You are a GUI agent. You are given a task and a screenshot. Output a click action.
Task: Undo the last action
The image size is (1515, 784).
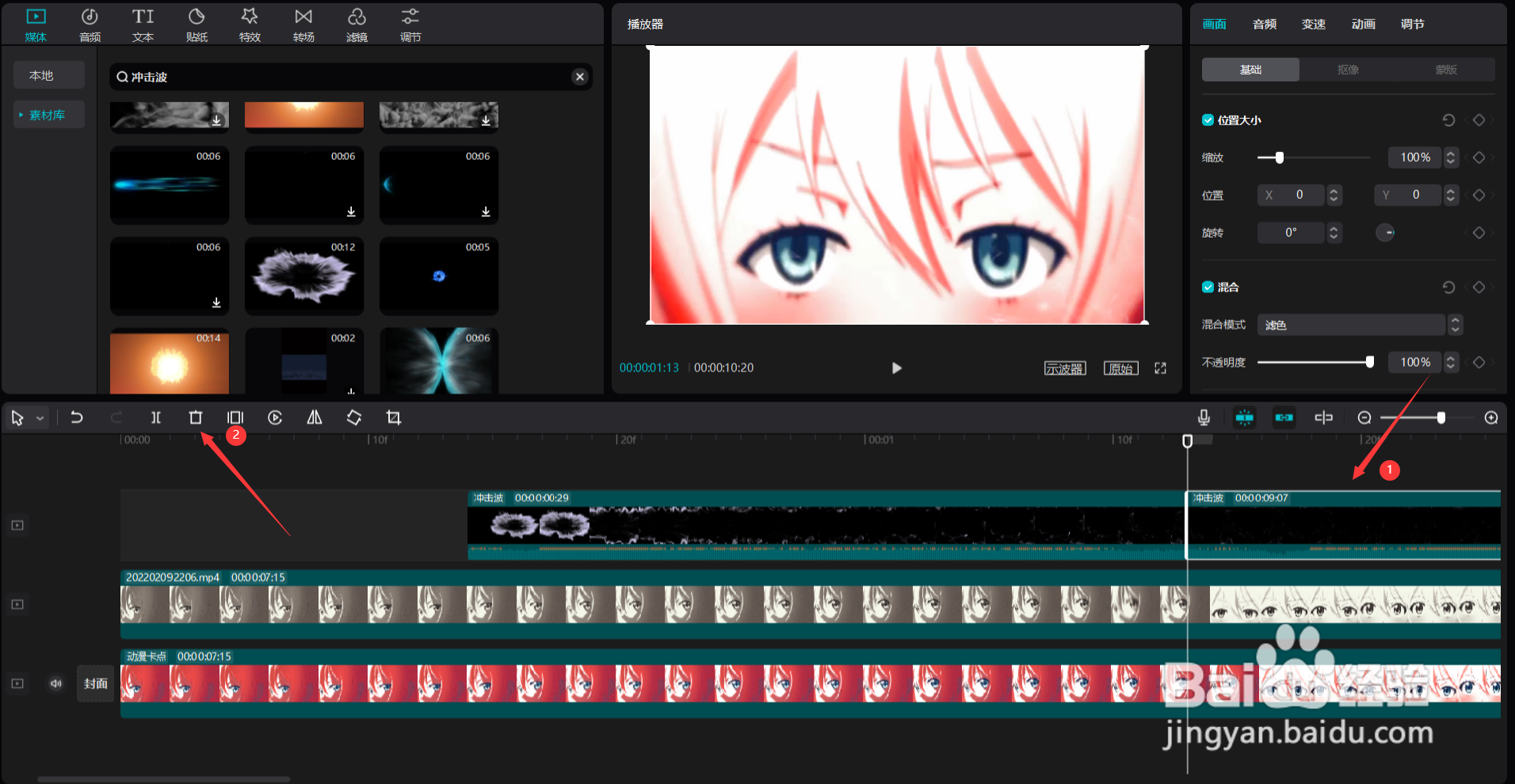pyautogui.click(x=77, y=417)
